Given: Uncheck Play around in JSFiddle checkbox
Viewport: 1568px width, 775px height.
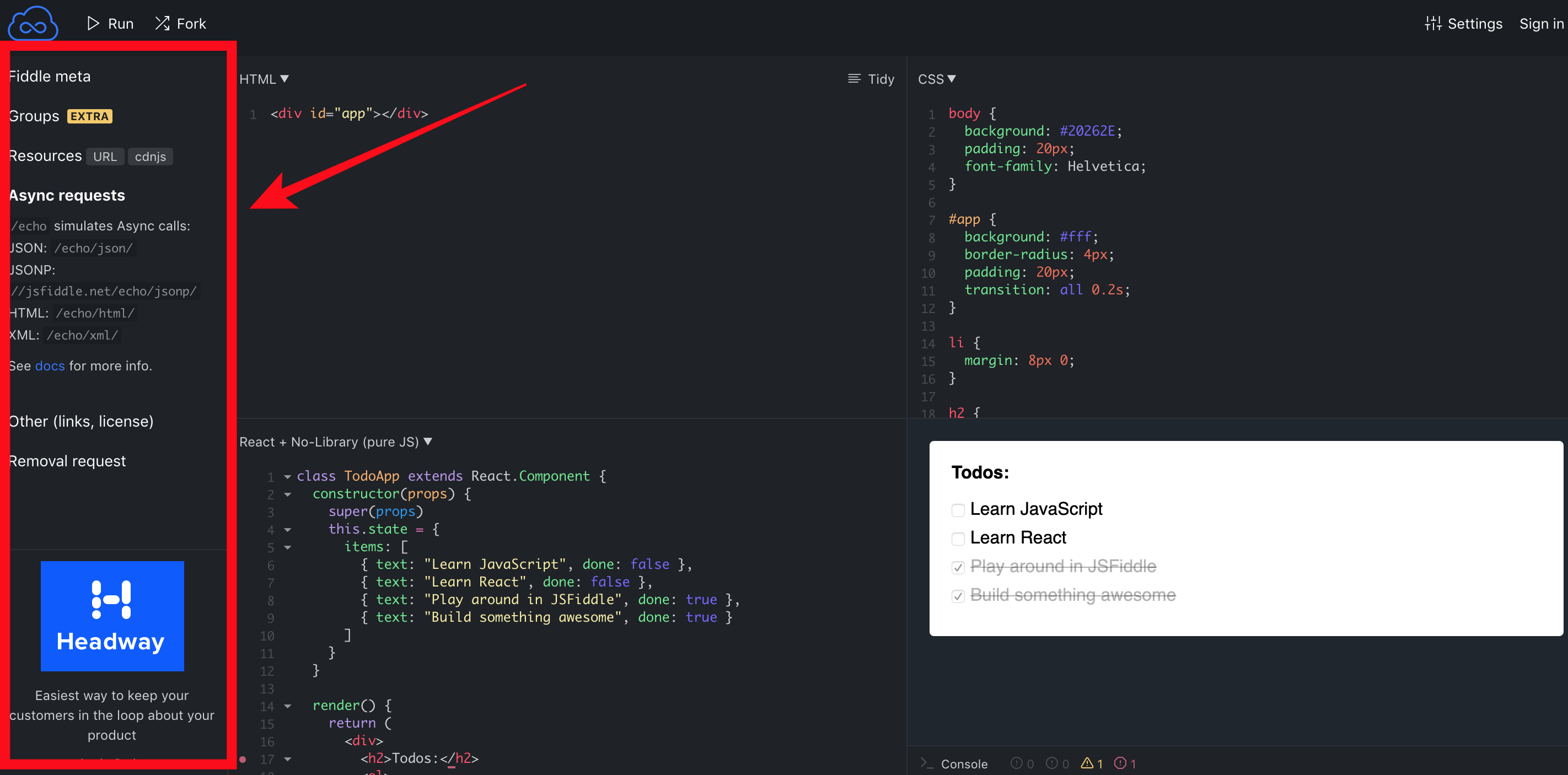Looking at the screenshot, I should click(958, 567).
